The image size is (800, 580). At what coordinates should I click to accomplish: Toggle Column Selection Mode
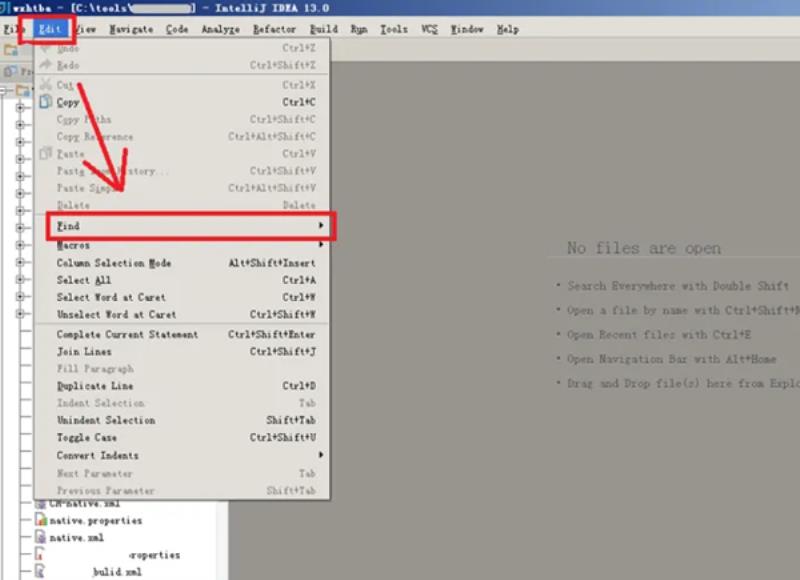[x=182, y=263]
